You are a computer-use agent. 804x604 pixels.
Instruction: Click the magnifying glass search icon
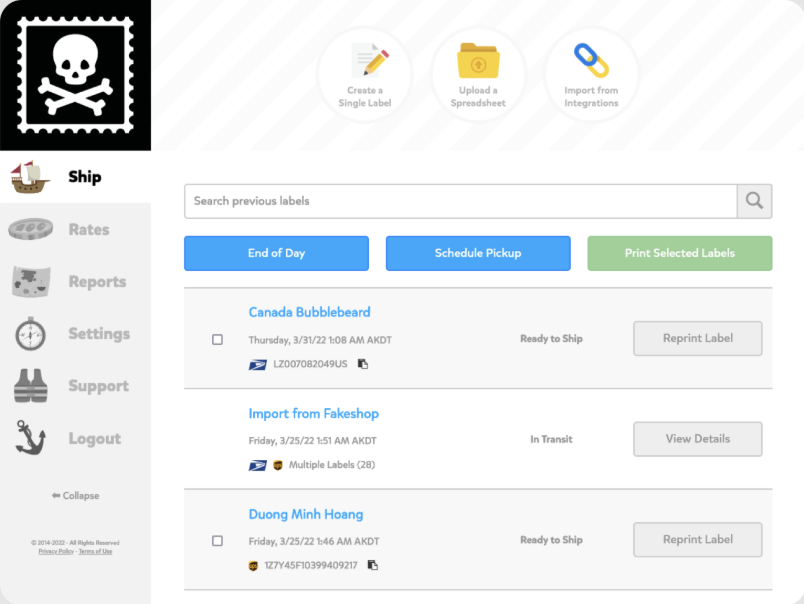coord(753,201)
